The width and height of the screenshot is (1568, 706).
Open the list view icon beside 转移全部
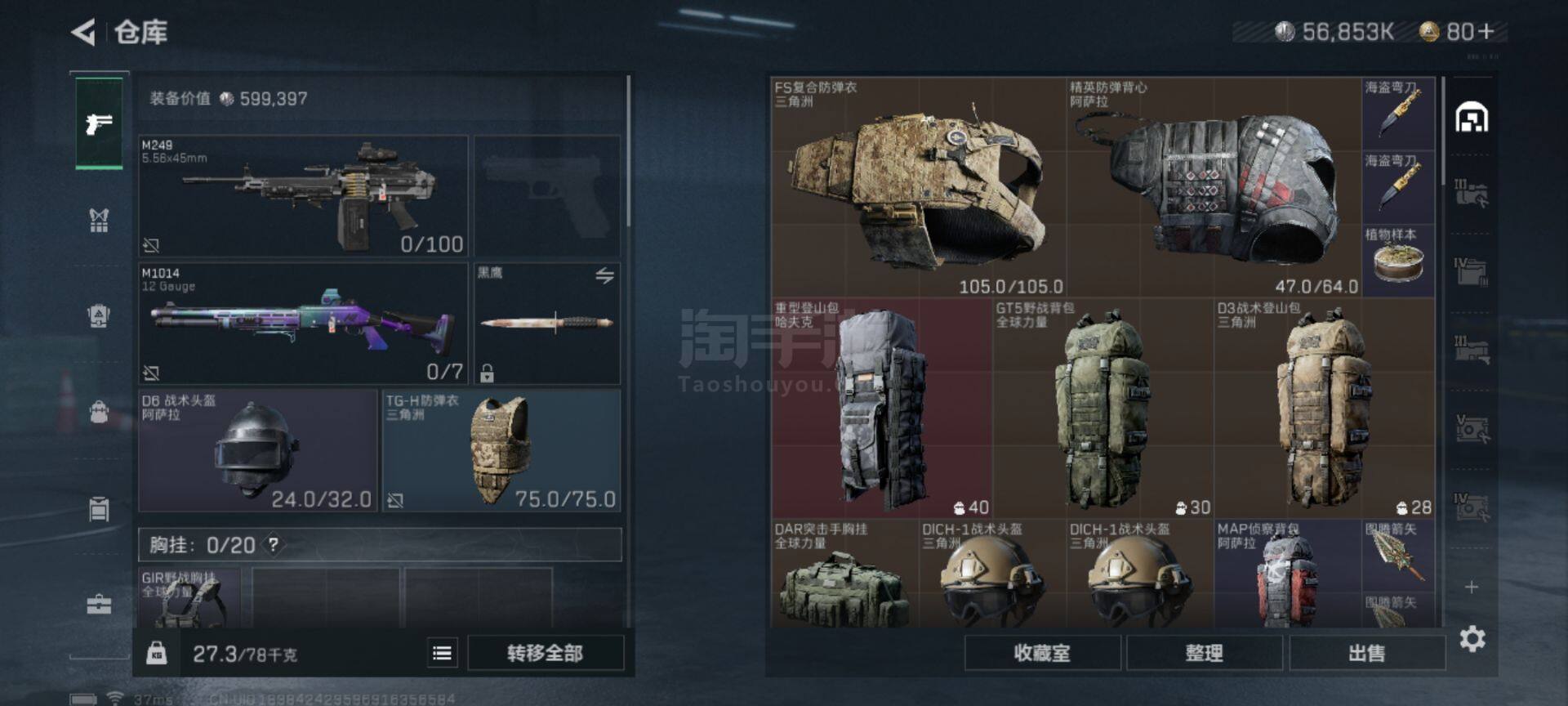(442, 653)
